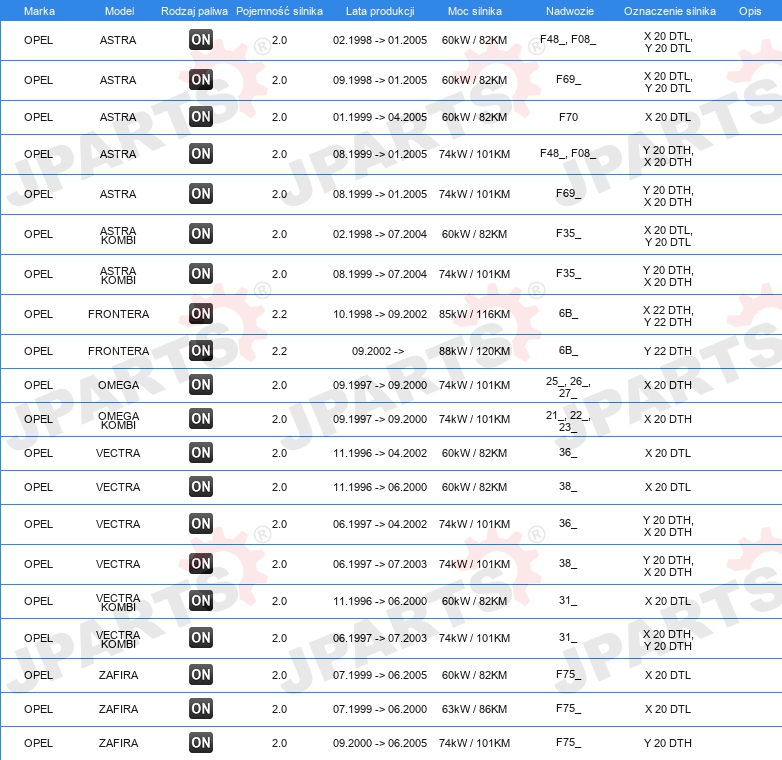This screenshot has height=760, width=782.
Task: Click the ON icon for Astra 02.1998 -> 01.2005
Action: 201,40
